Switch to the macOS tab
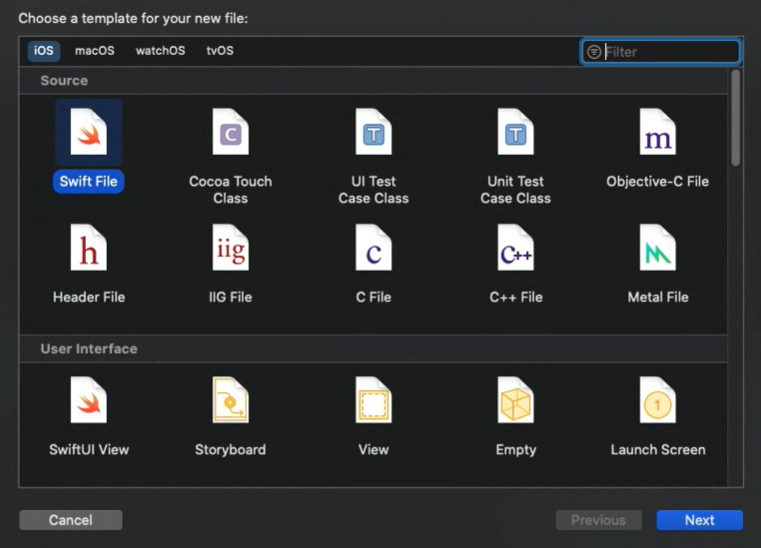Image resolution: width=761 pixels, height=548 pixels. [95, 50]
